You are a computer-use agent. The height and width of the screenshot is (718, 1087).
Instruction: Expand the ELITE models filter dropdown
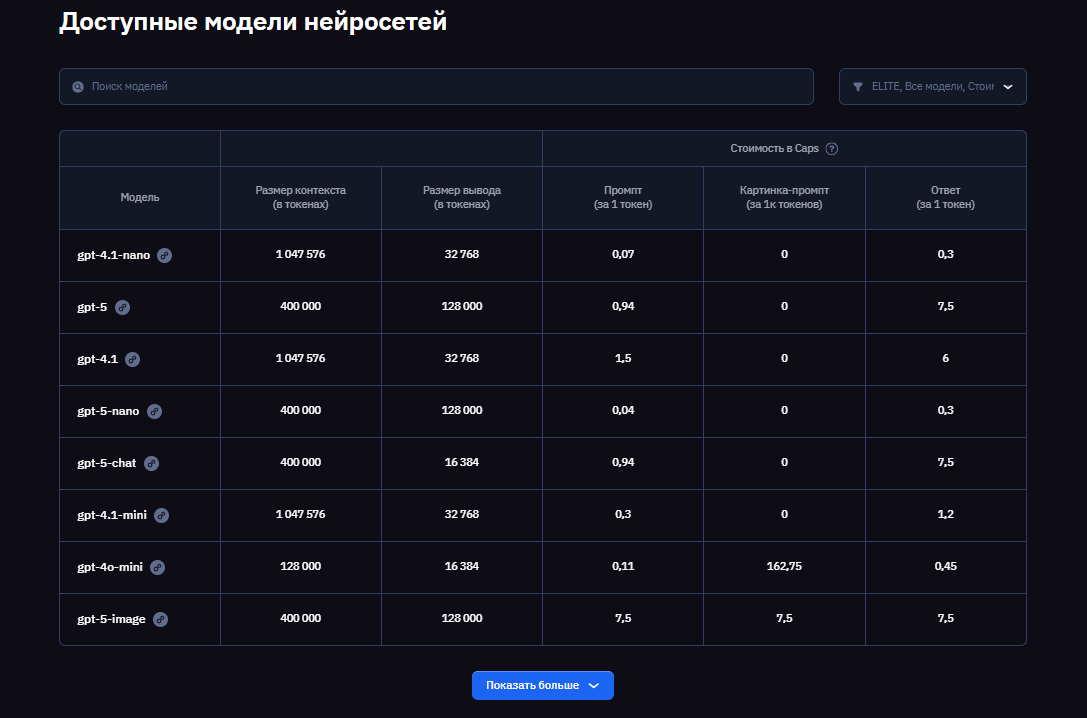pos(932,86)
